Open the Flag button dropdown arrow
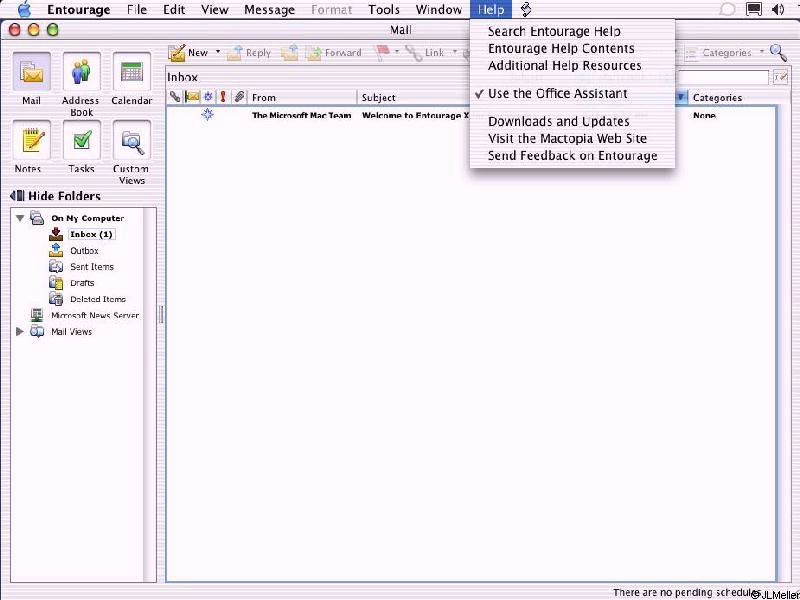800x600 pixels. tap(397, 52)
